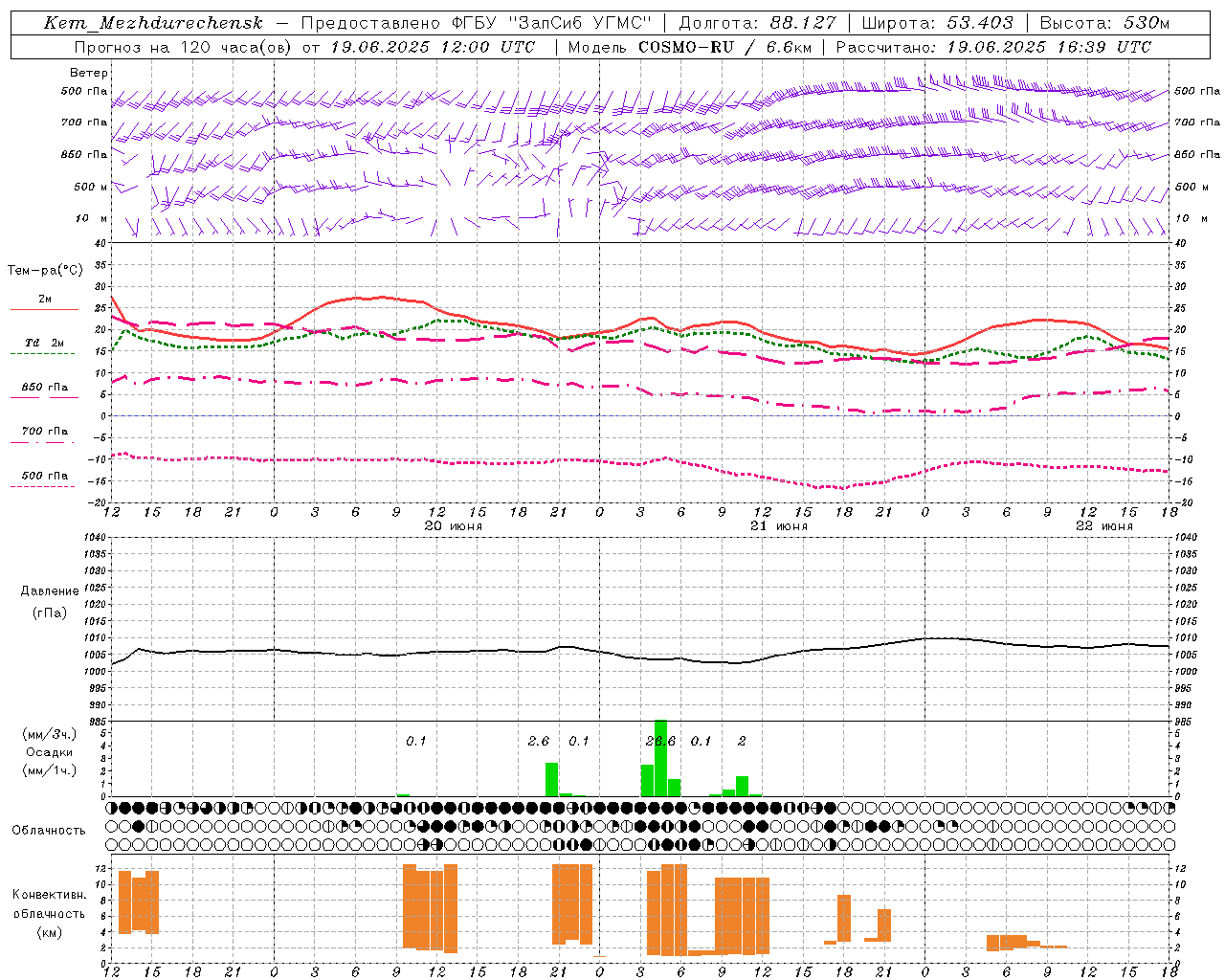Click the Облачность panel label
The height and width of the screenshot is (980, 1225).
click(x=49, y=831)
